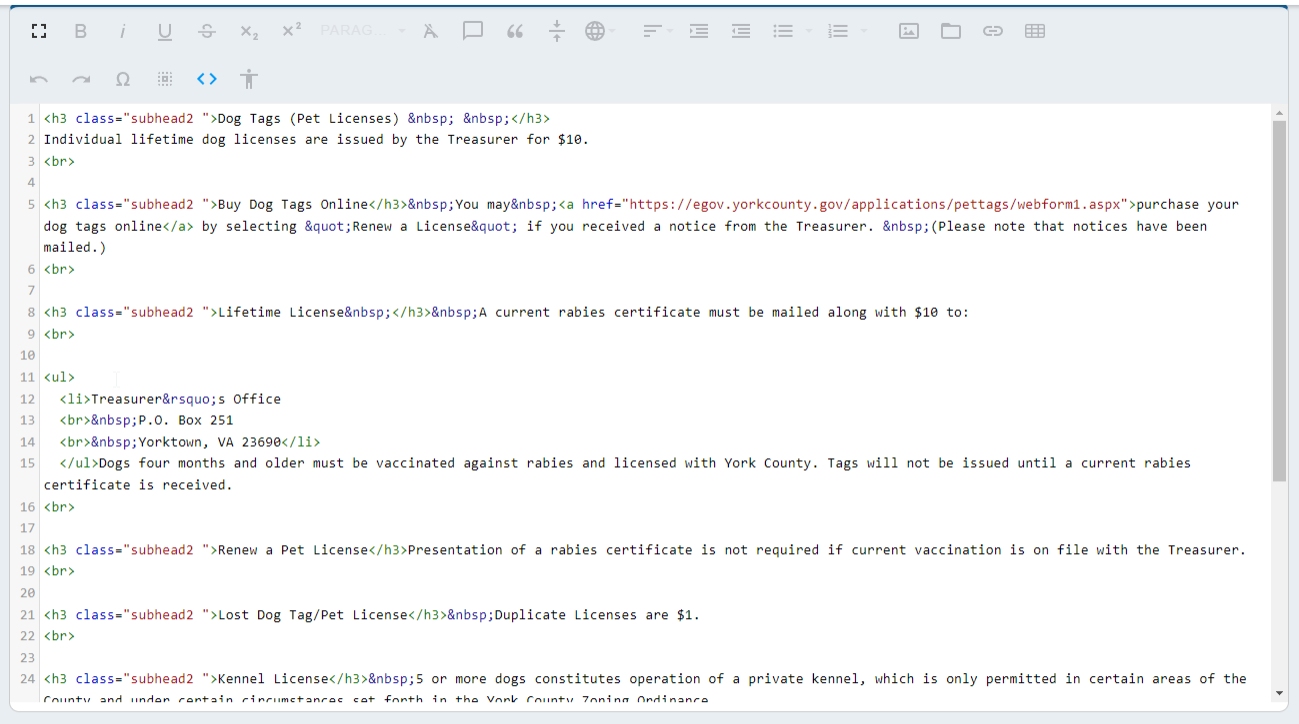Insert a hyperlink
Image resolution: width=1299 pixels, height=724 pixels.
[x=993, y=31]
